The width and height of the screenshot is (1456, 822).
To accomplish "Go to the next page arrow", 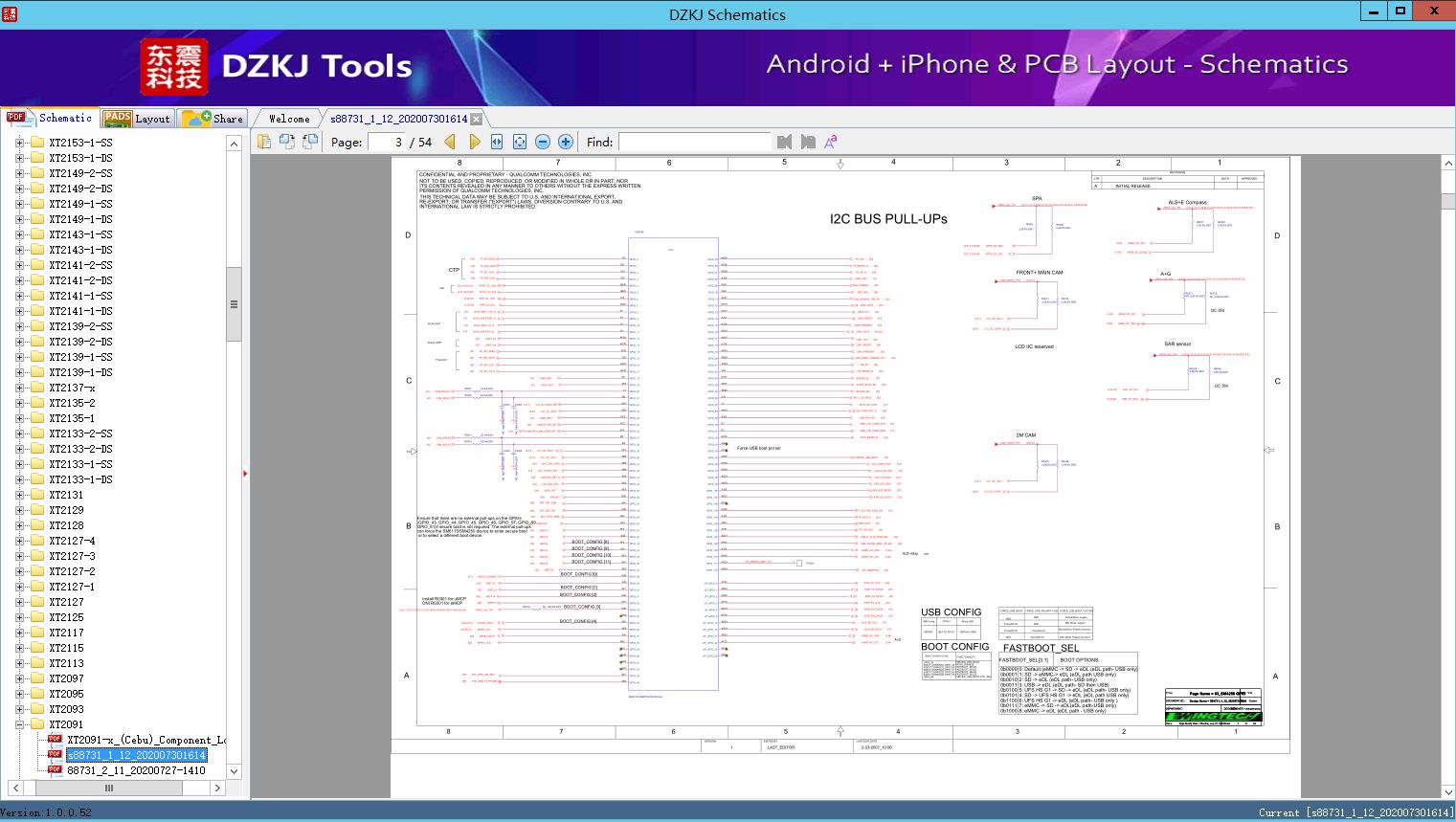I will coord(475,142).
